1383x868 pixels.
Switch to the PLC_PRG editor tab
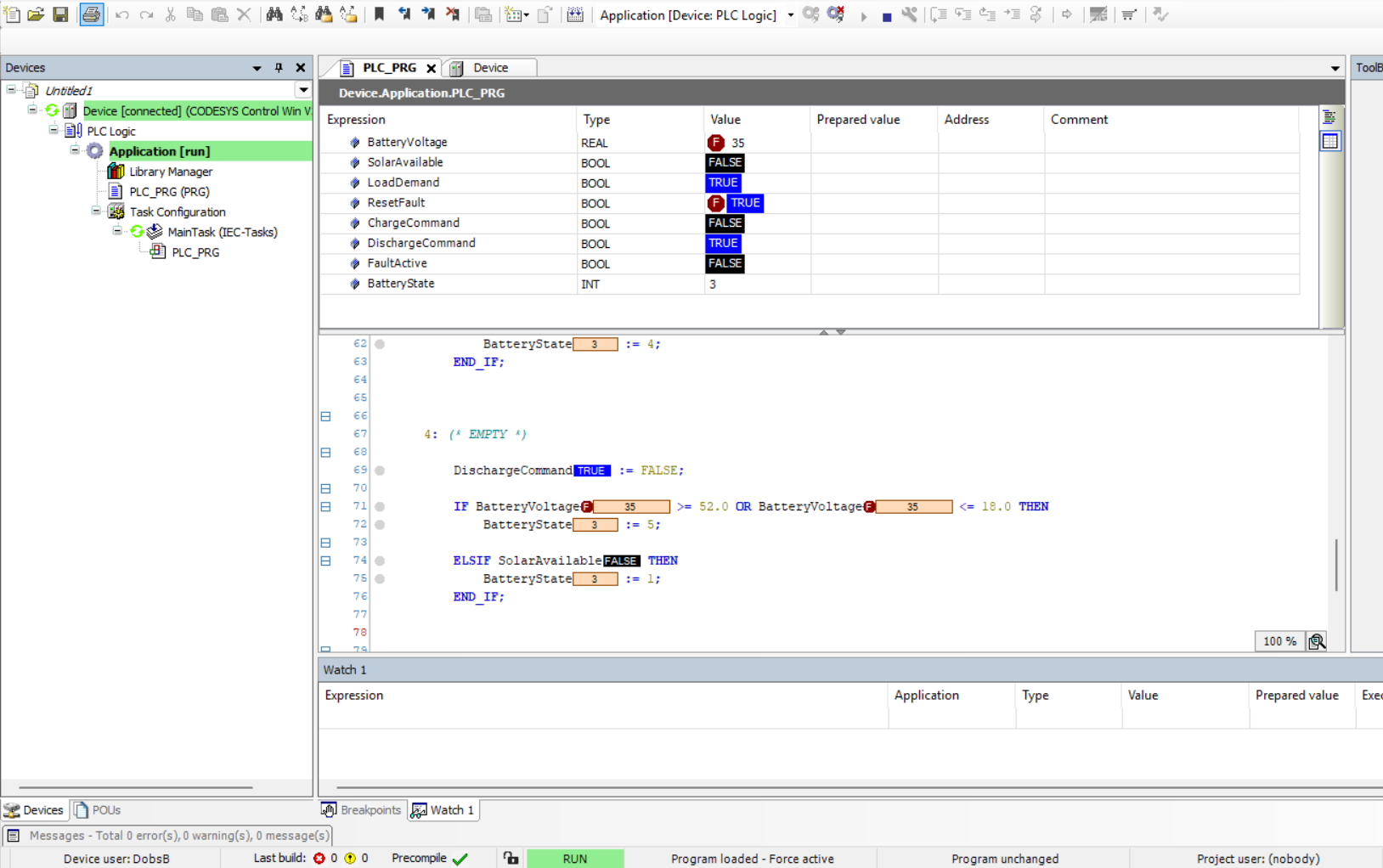(389, 68)
